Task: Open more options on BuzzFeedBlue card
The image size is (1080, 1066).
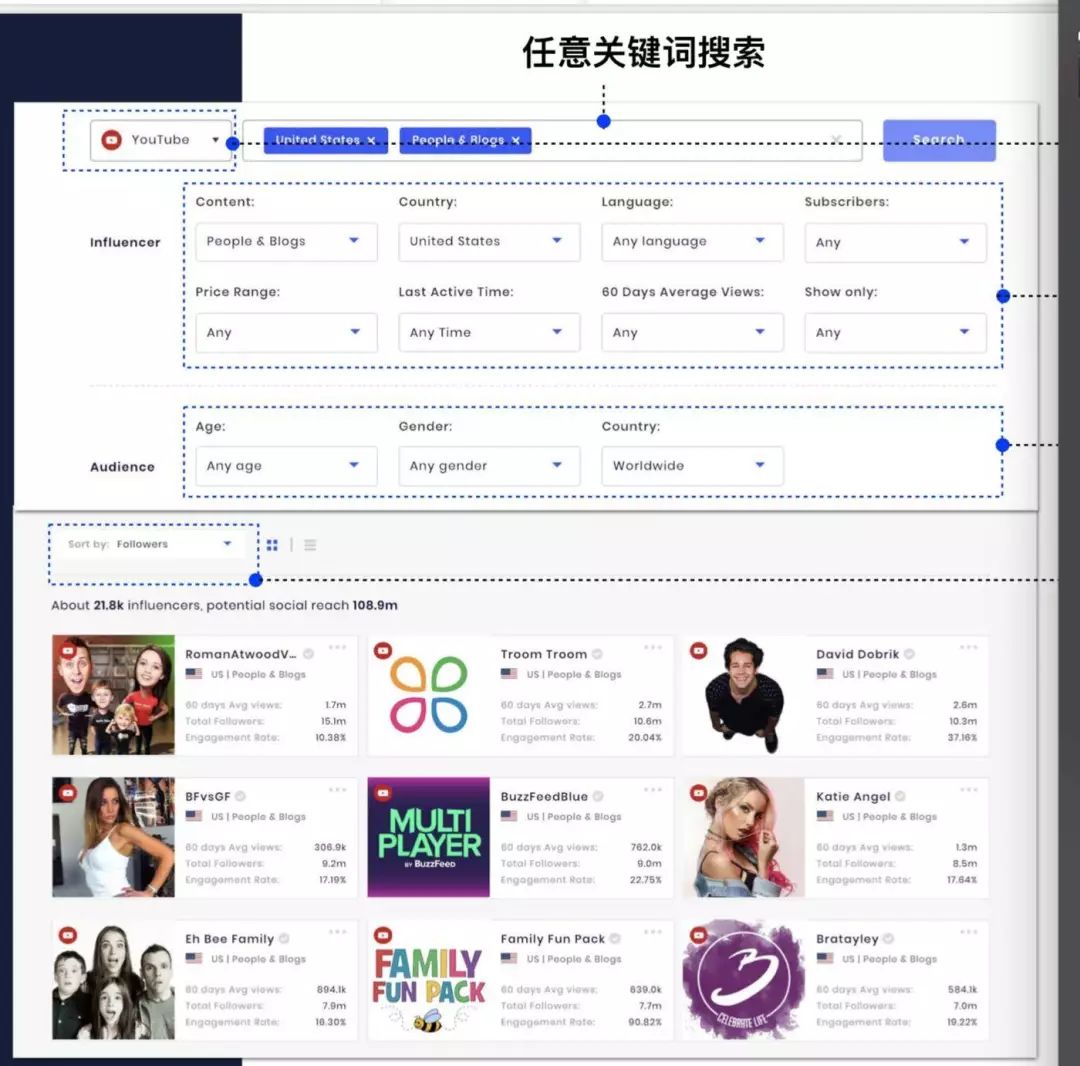Action: pyautogui.click(x=653, y=790)
